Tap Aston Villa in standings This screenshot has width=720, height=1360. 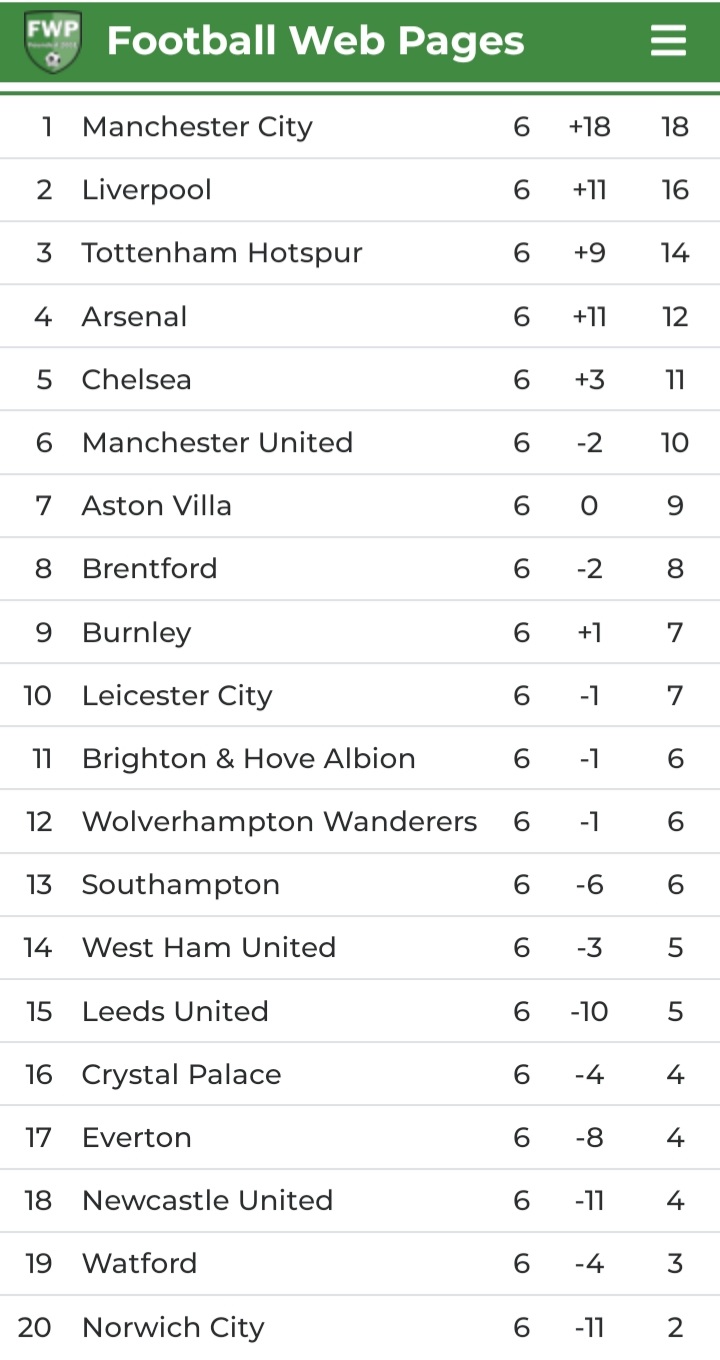click(157, 506)
